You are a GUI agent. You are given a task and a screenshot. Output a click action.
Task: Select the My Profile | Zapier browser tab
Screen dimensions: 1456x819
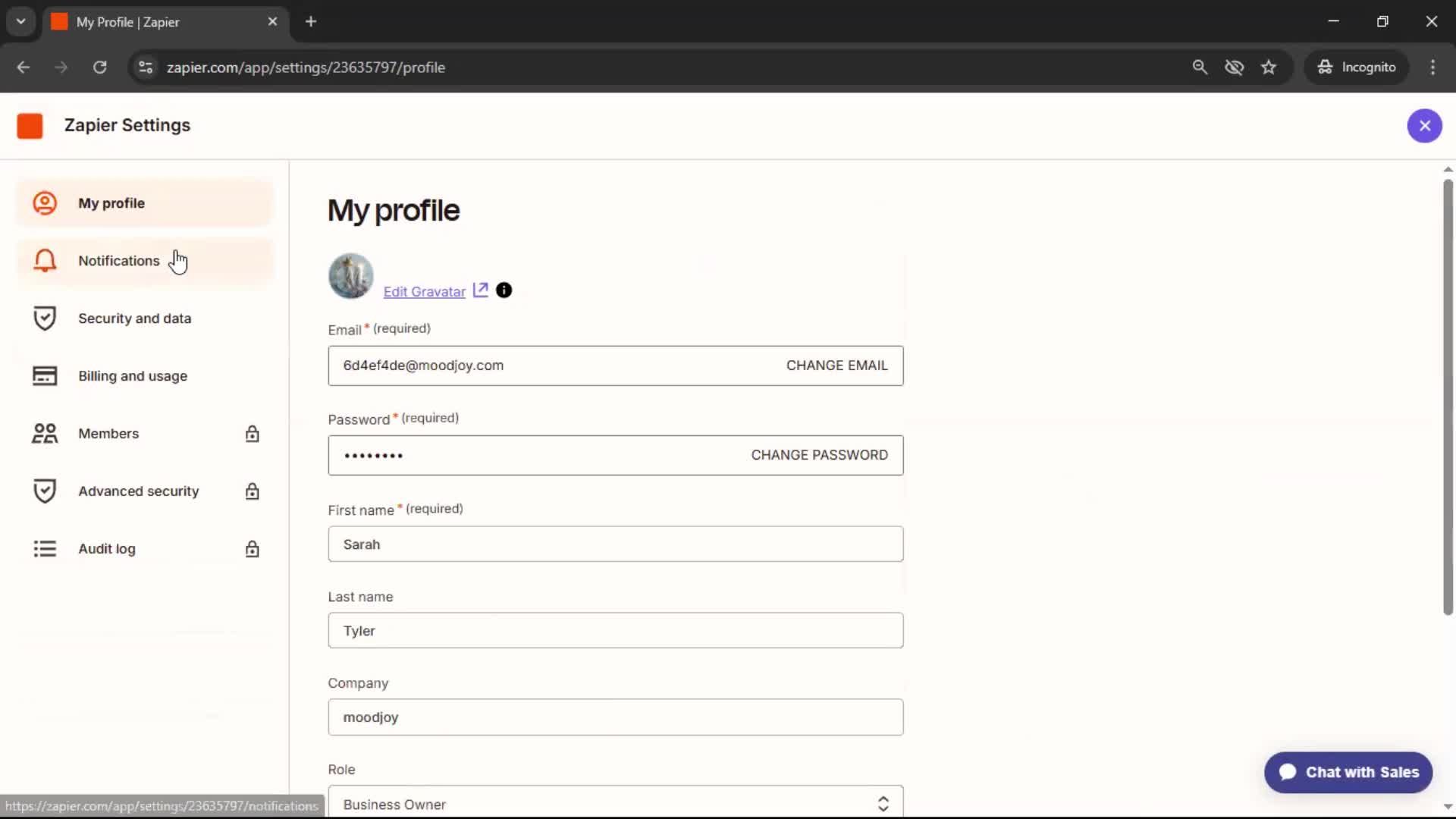point(165,22)
